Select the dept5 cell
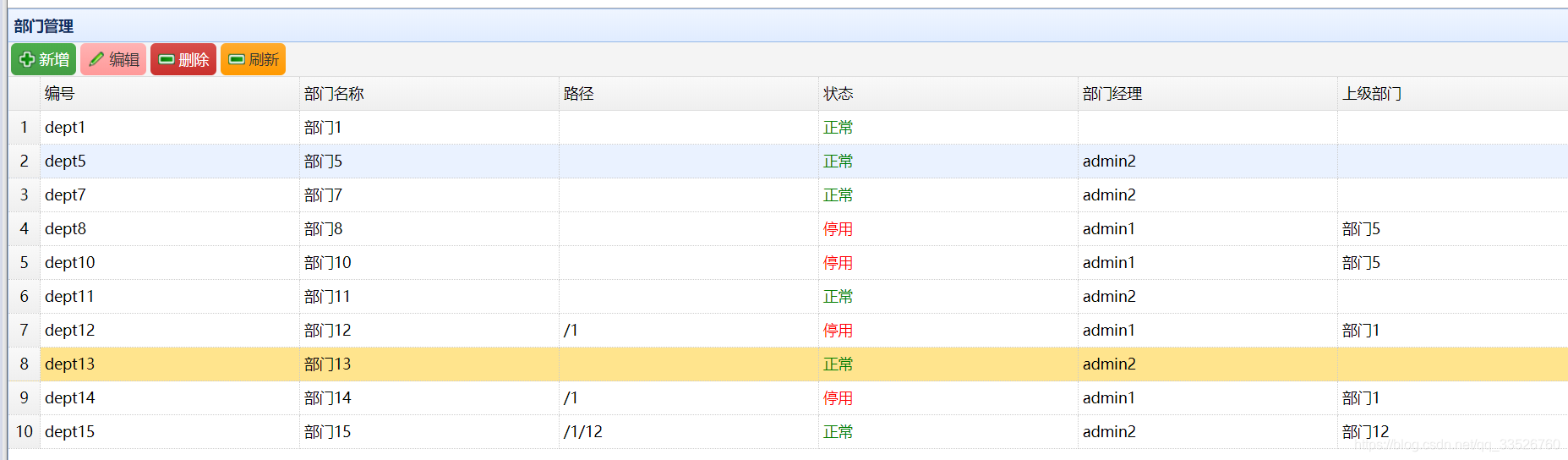This screenshot has height=460, width=1568. (169, 161)
